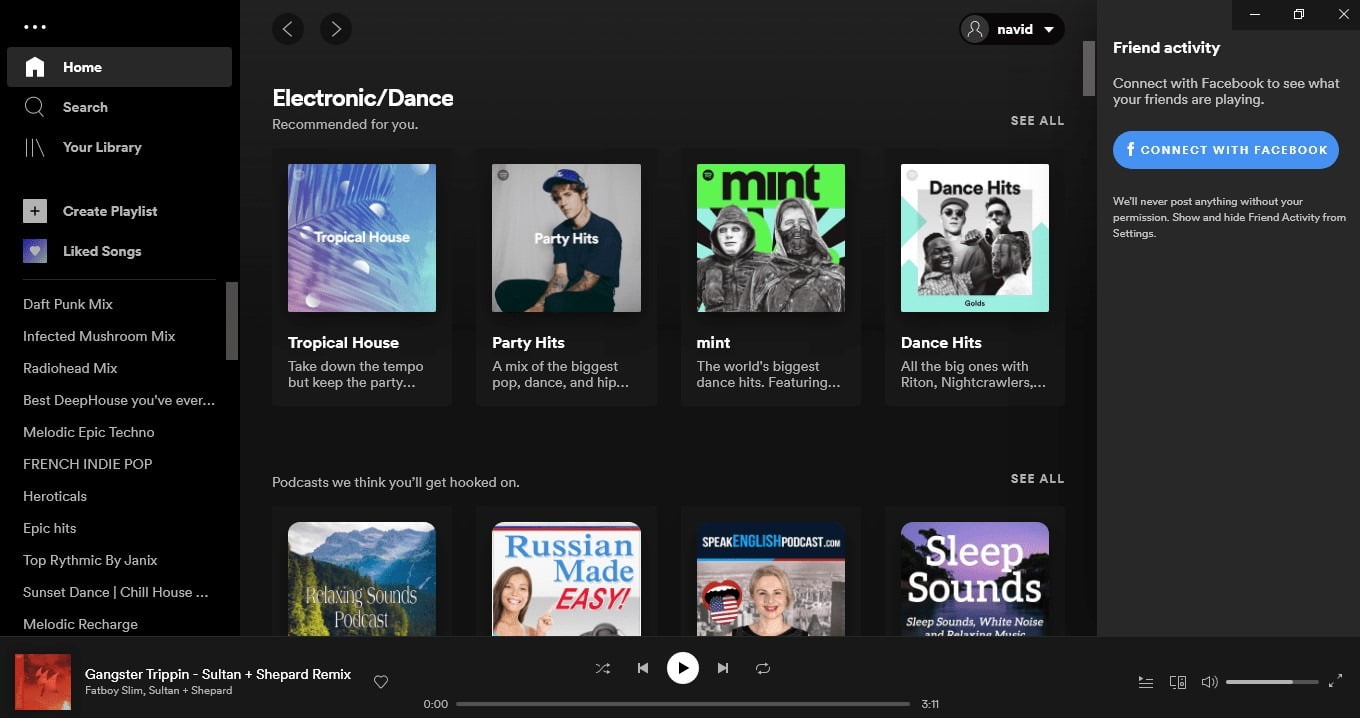Open the Daft Punk Mix playlist
The image size is (1360, 718).
[x=68, y=304]
